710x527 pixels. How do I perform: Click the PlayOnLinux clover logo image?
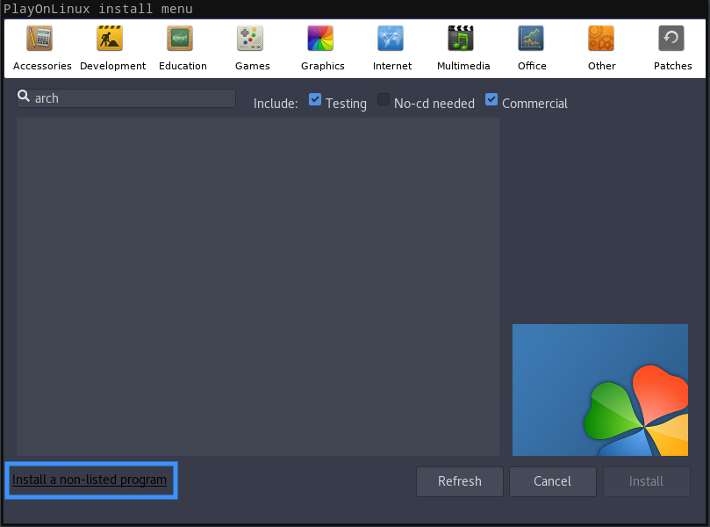600,390
